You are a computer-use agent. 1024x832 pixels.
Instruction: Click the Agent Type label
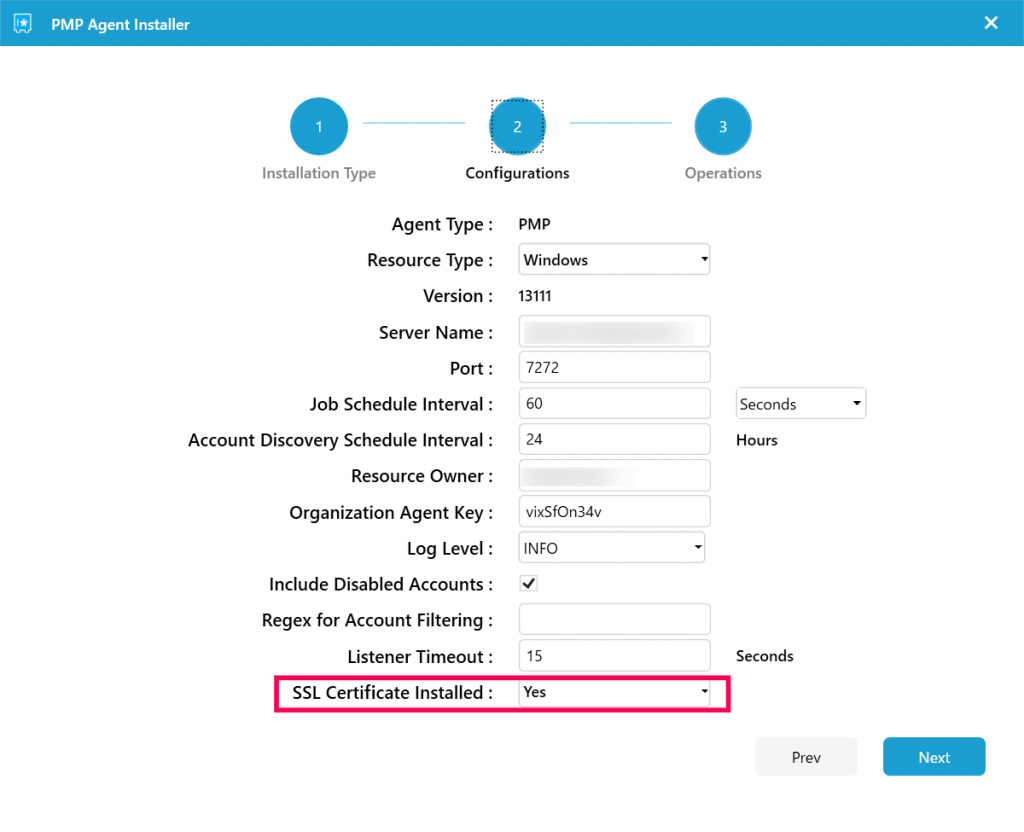tap(442, 224)
